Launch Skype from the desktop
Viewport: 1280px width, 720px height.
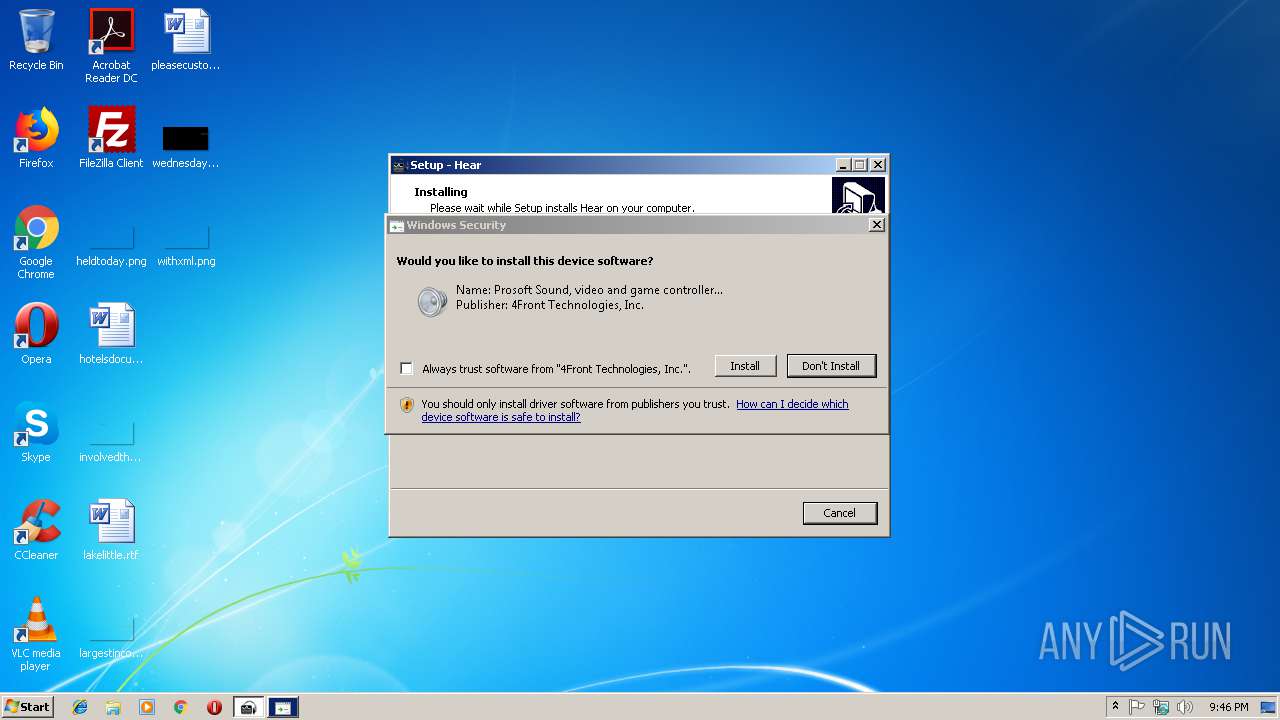tap(36, 432)
